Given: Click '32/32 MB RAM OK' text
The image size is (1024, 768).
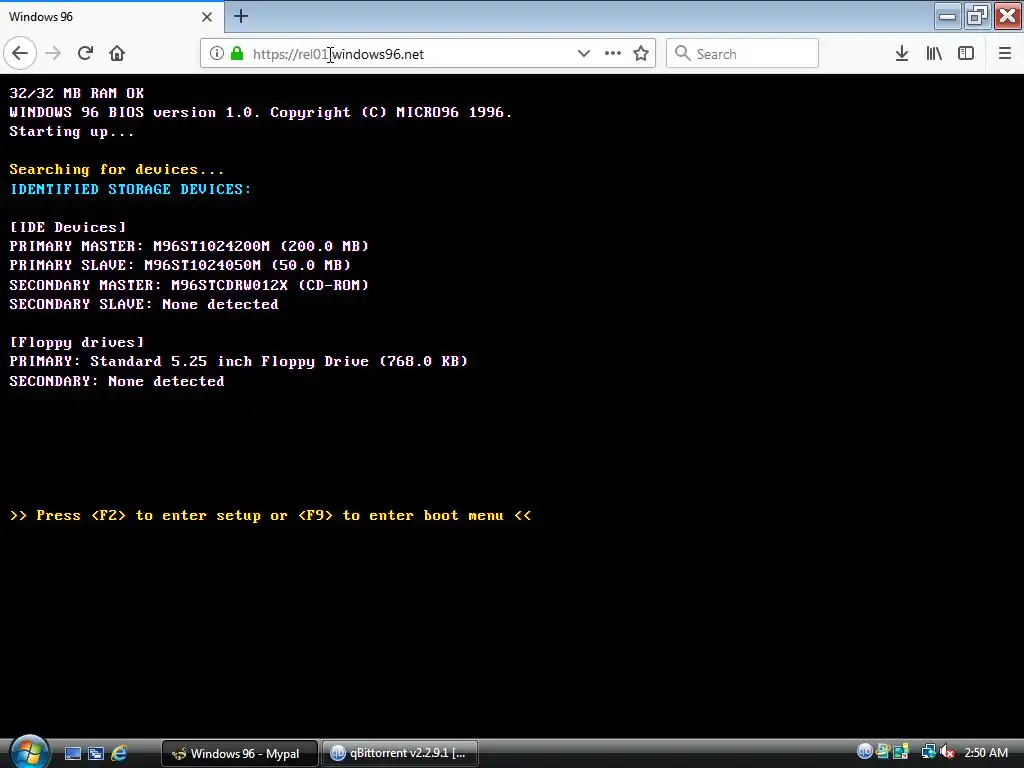Looking at the screenshot, I should tap(76, 93).
